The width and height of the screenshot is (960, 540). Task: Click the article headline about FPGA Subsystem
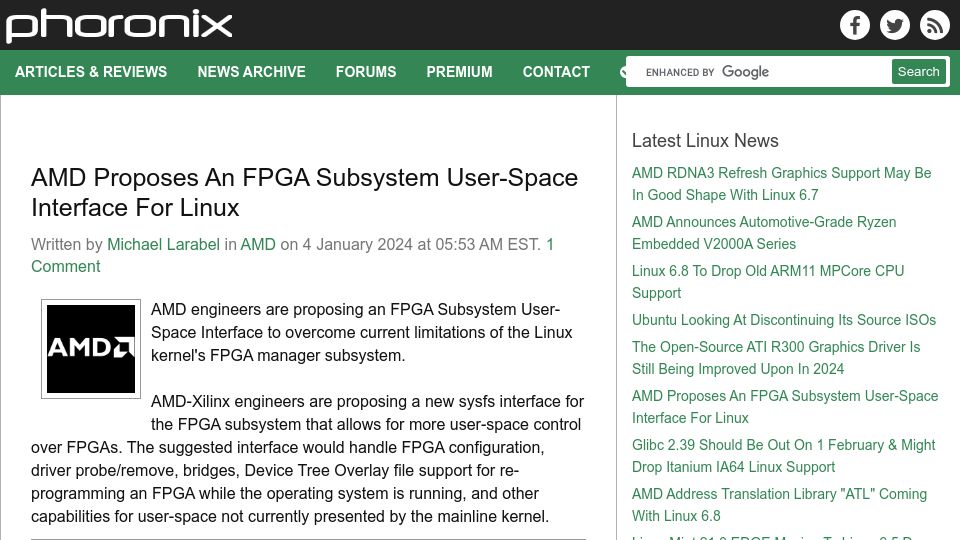click(304, 192)
